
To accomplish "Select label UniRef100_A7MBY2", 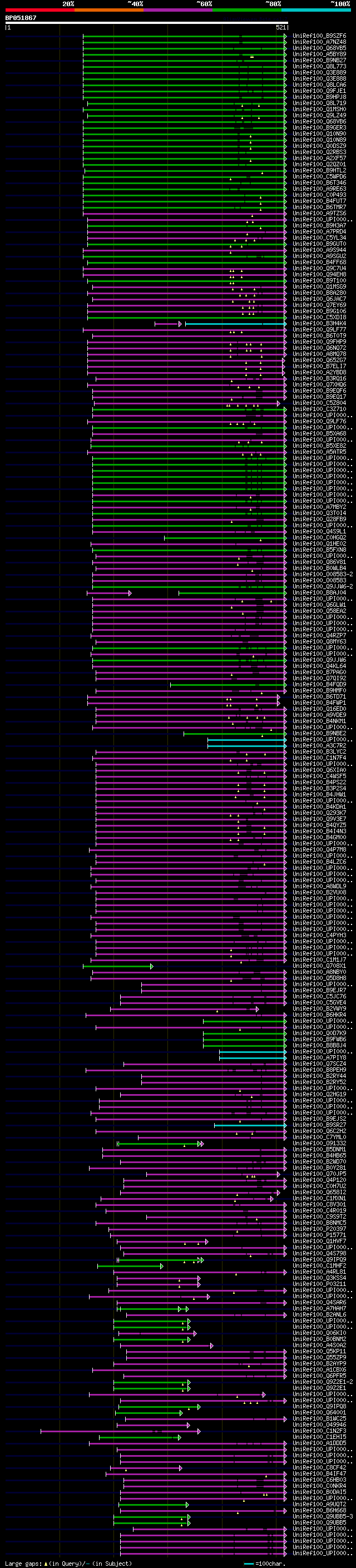I will click(x=319, y=507).
